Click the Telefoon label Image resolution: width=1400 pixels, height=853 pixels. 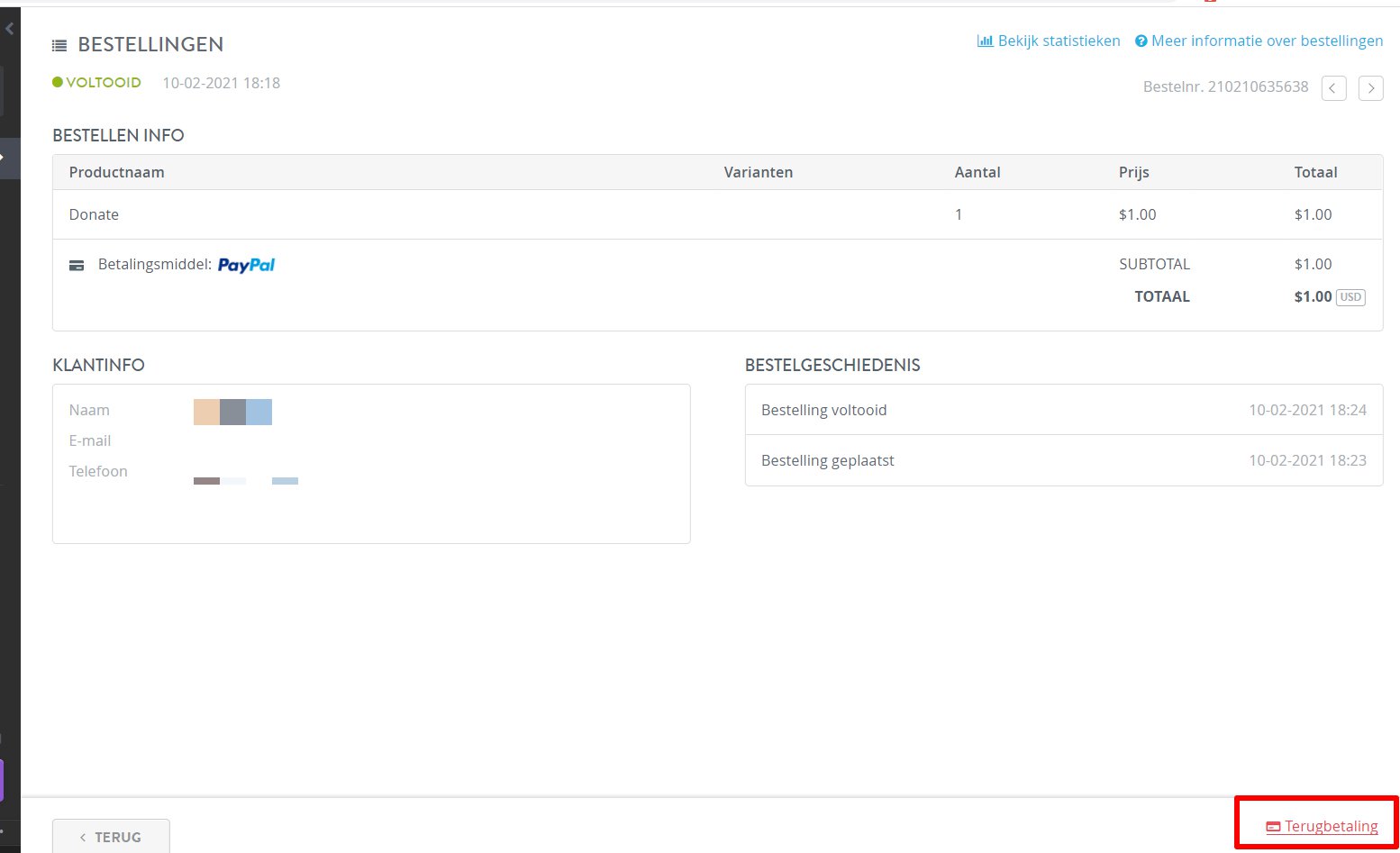[x=98, y=471]
